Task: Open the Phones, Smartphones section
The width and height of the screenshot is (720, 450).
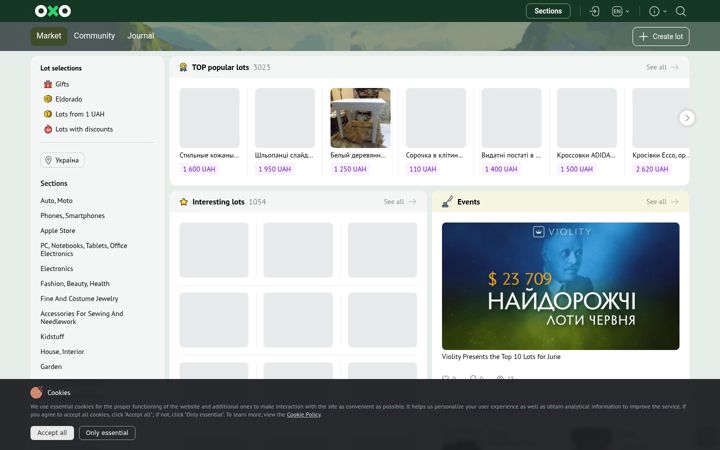Action: tap(73, 216)
